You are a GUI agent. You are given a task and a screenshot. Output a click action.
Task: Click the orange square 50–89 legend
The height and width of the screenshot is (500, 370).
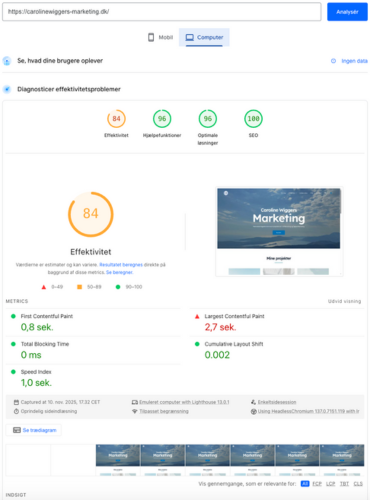(x=79, y=287)
